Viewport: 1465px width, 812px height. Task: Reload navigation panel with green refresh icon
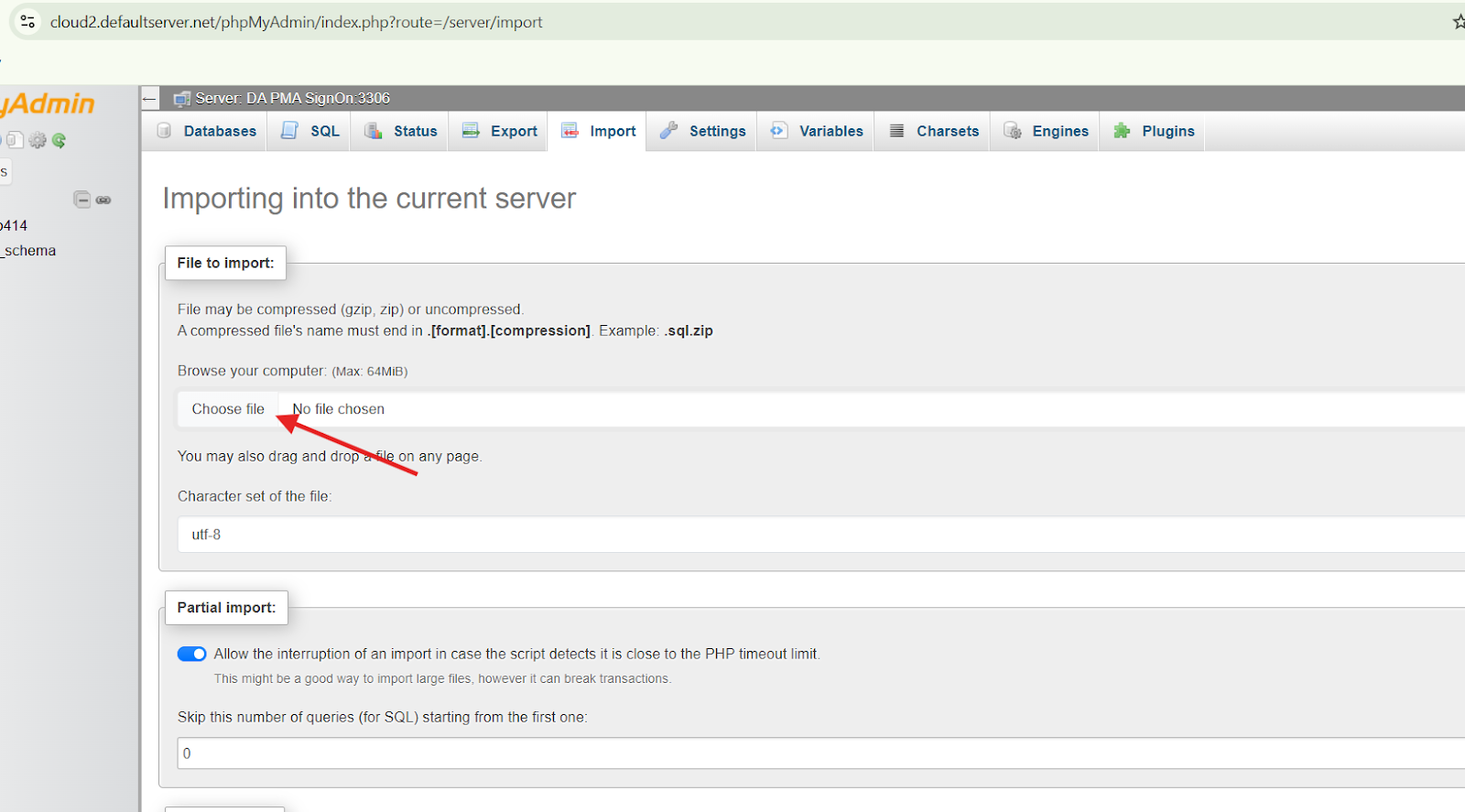coord(60,140)
